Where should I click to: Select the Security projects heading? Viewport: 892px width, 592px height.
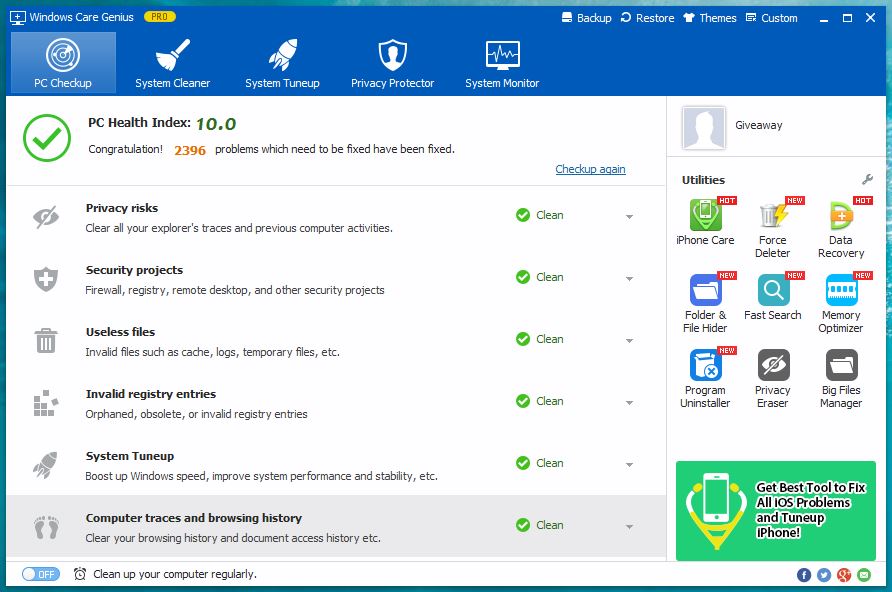pos(134,270)
